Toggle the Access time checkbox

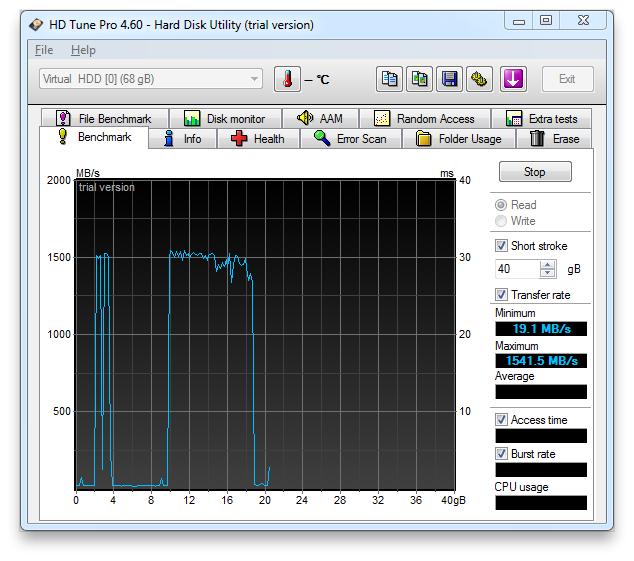click(x=501, y=419)
